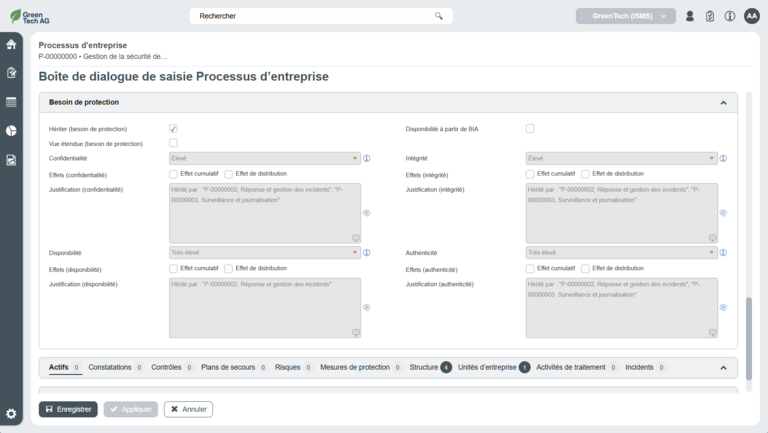Click the edit document sidebar icon
The width and height of the screenshot is (768, 433).
tap(11, 73)
